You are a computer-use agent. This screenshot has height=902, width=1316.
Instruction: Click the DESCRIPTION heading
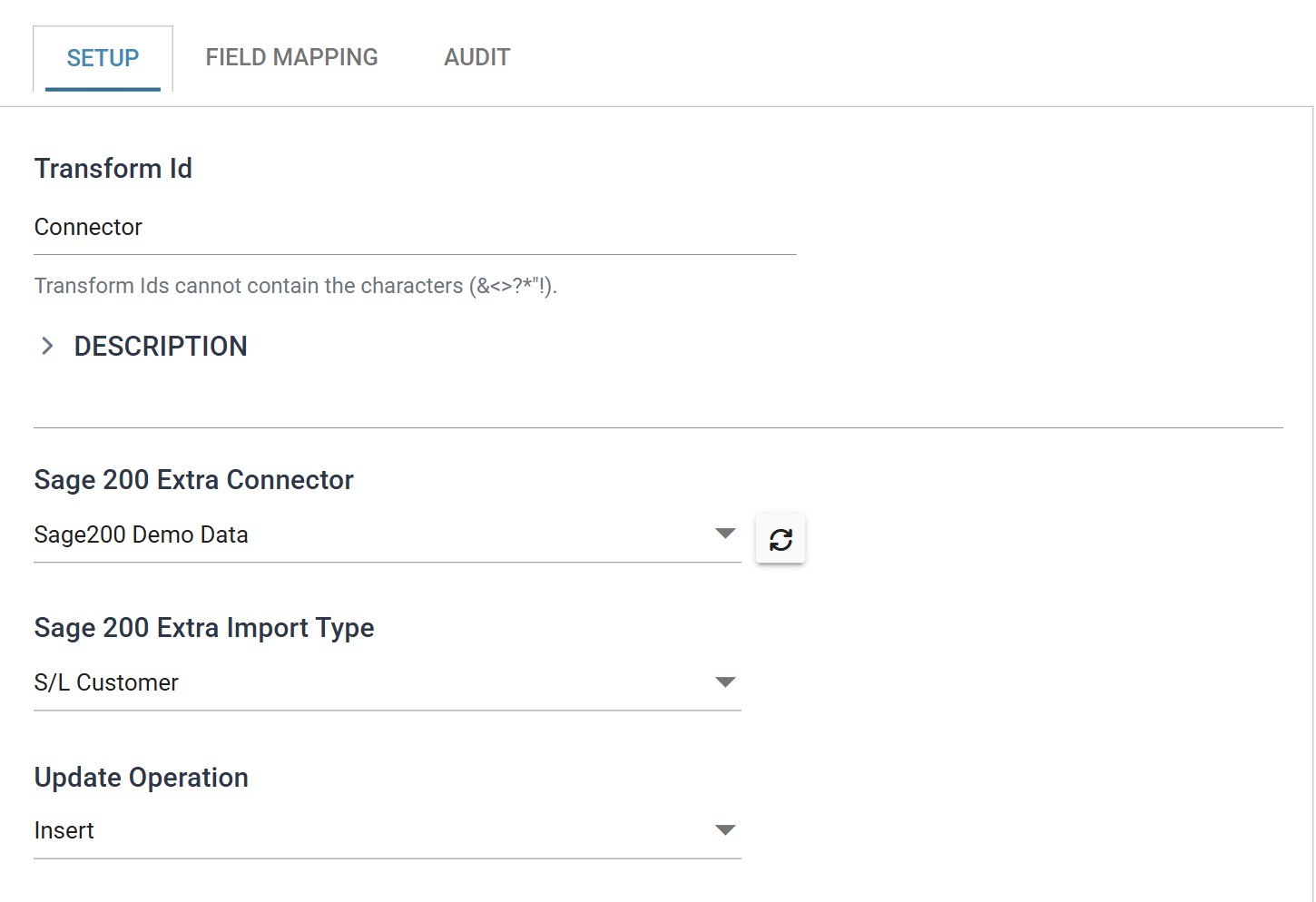161,346
